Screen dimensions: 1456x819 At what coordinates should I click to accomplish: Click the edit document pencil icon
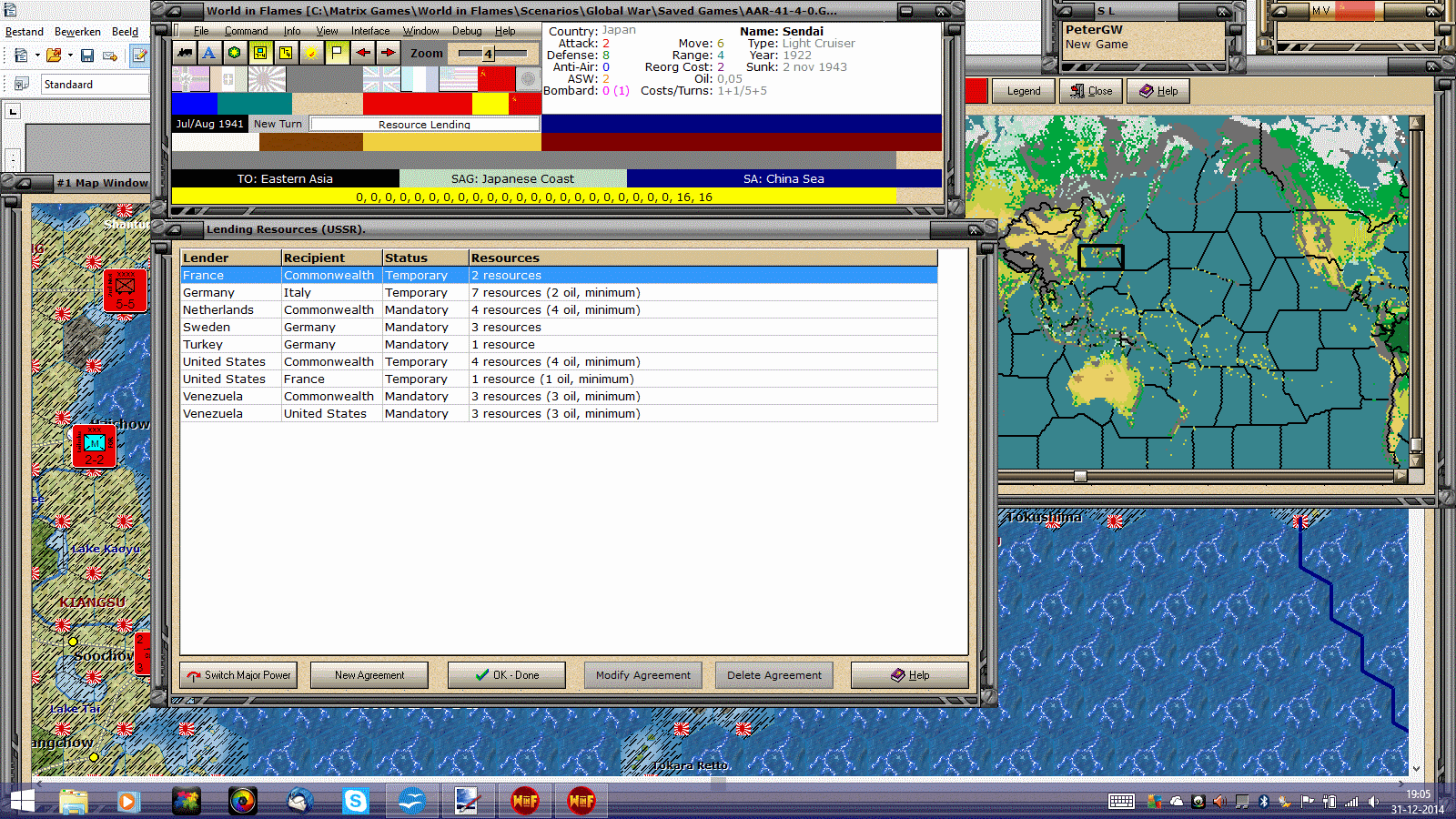pyautogui.click(x=140, y=56)
